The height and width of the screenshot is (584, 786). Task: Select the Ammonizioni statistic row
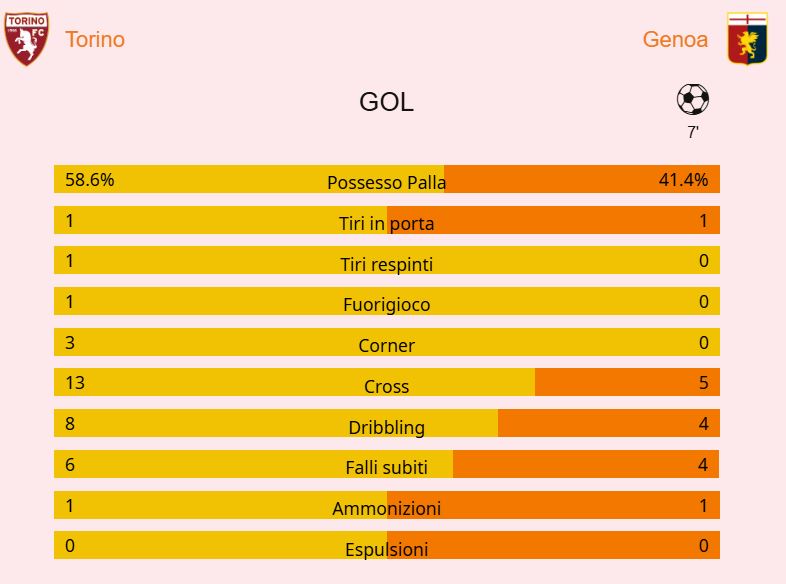pos(386,508)
